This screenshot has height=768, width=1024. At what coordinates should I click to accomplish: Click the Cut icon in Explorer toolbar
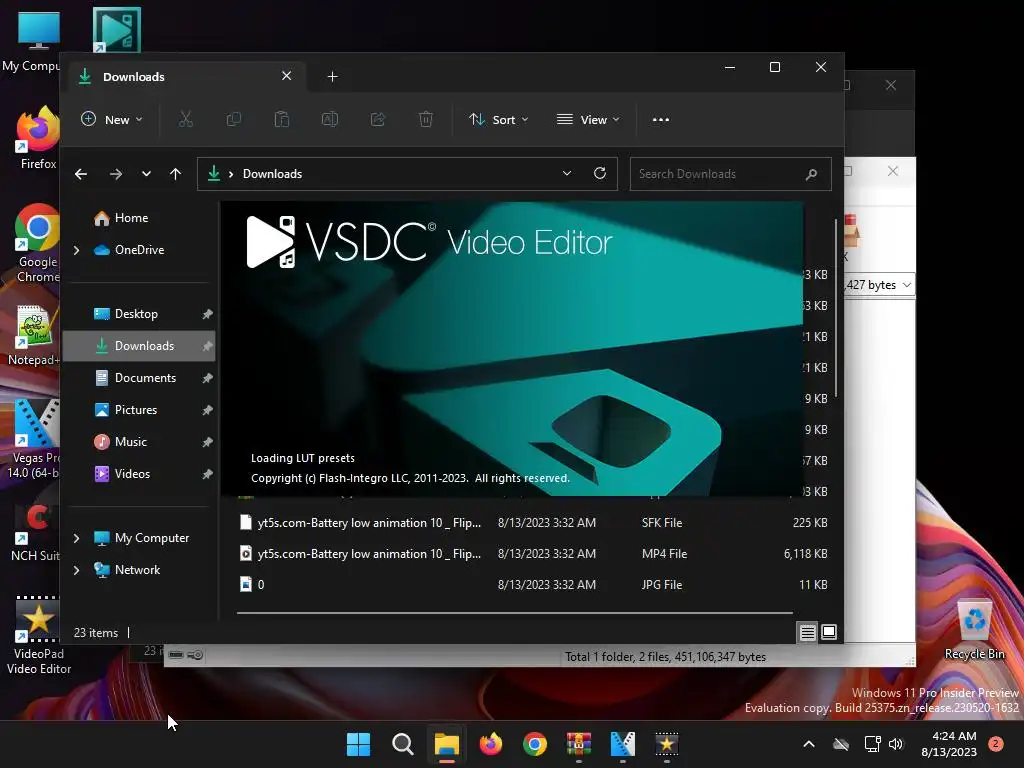point(185,120)
